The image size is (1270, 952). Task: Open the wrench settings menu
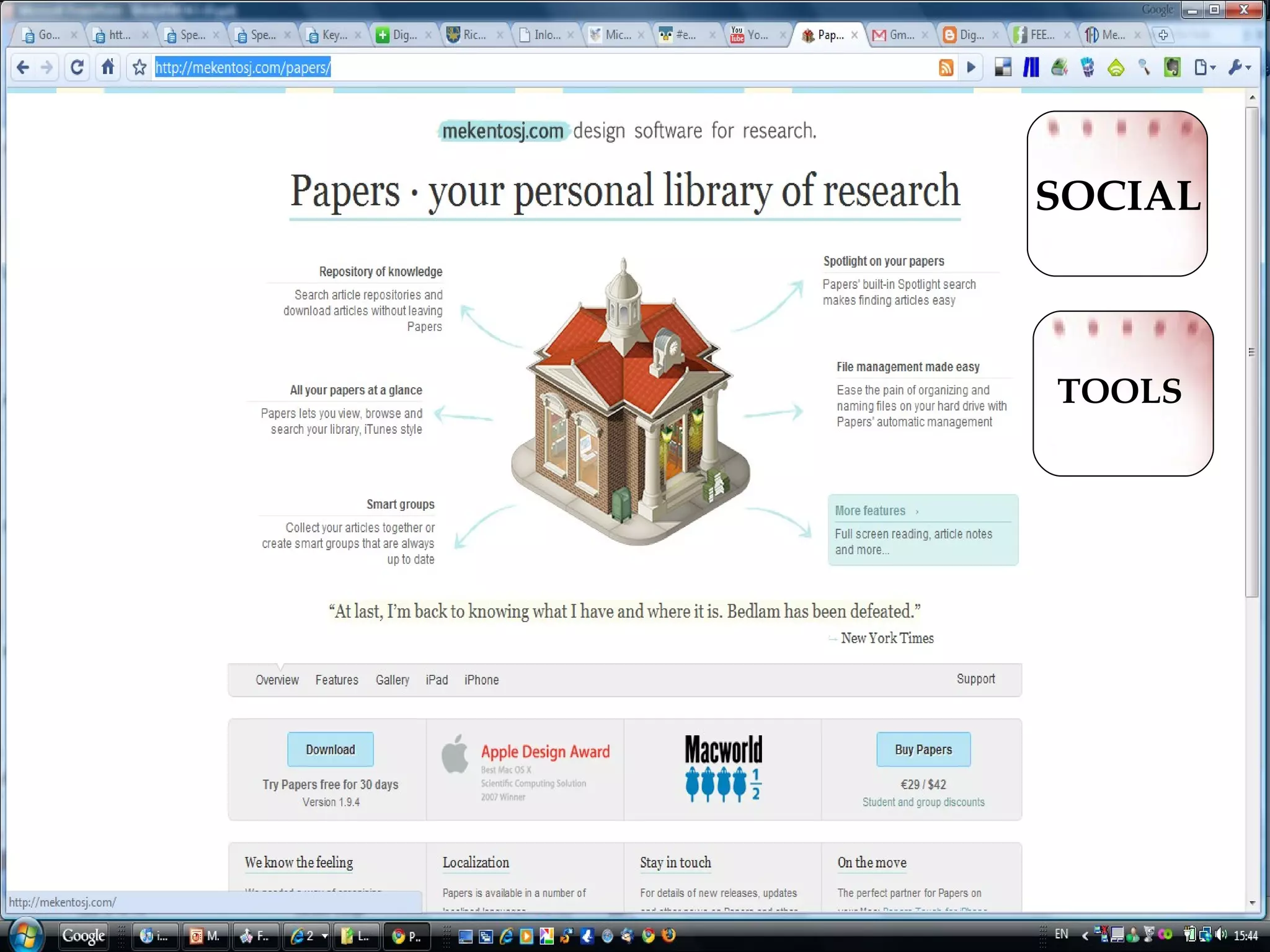click(x=1238, y=68)
